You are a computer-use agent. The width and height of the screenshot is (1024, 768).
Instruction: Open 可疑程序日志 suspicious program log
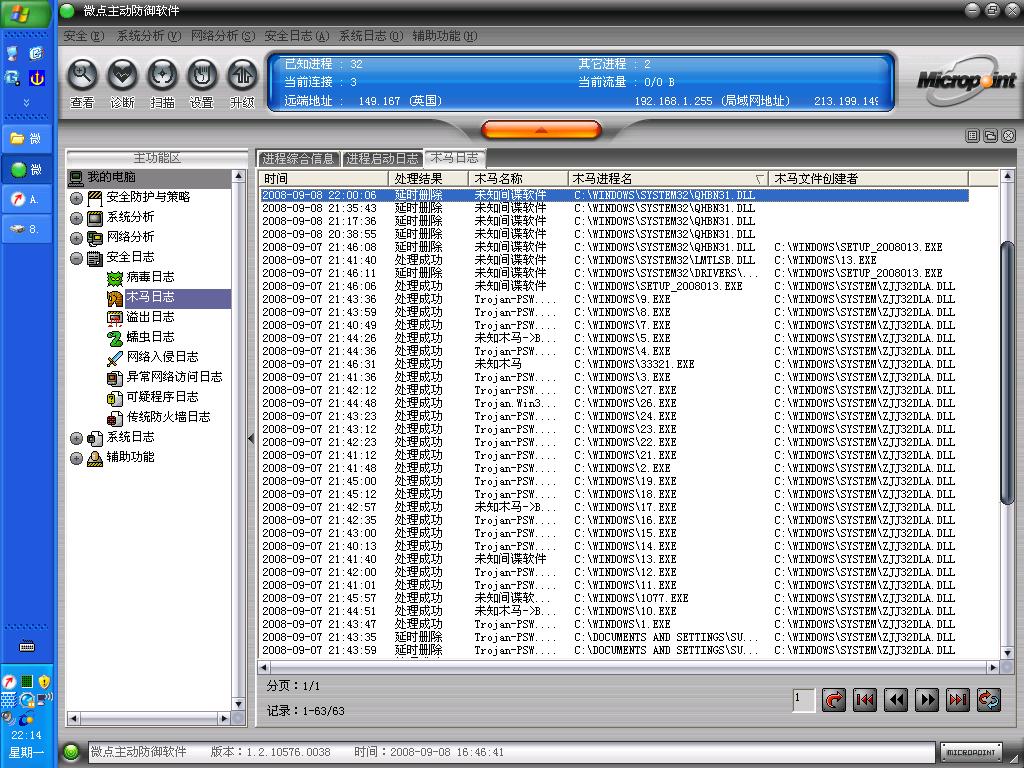(x=153, y=397)
